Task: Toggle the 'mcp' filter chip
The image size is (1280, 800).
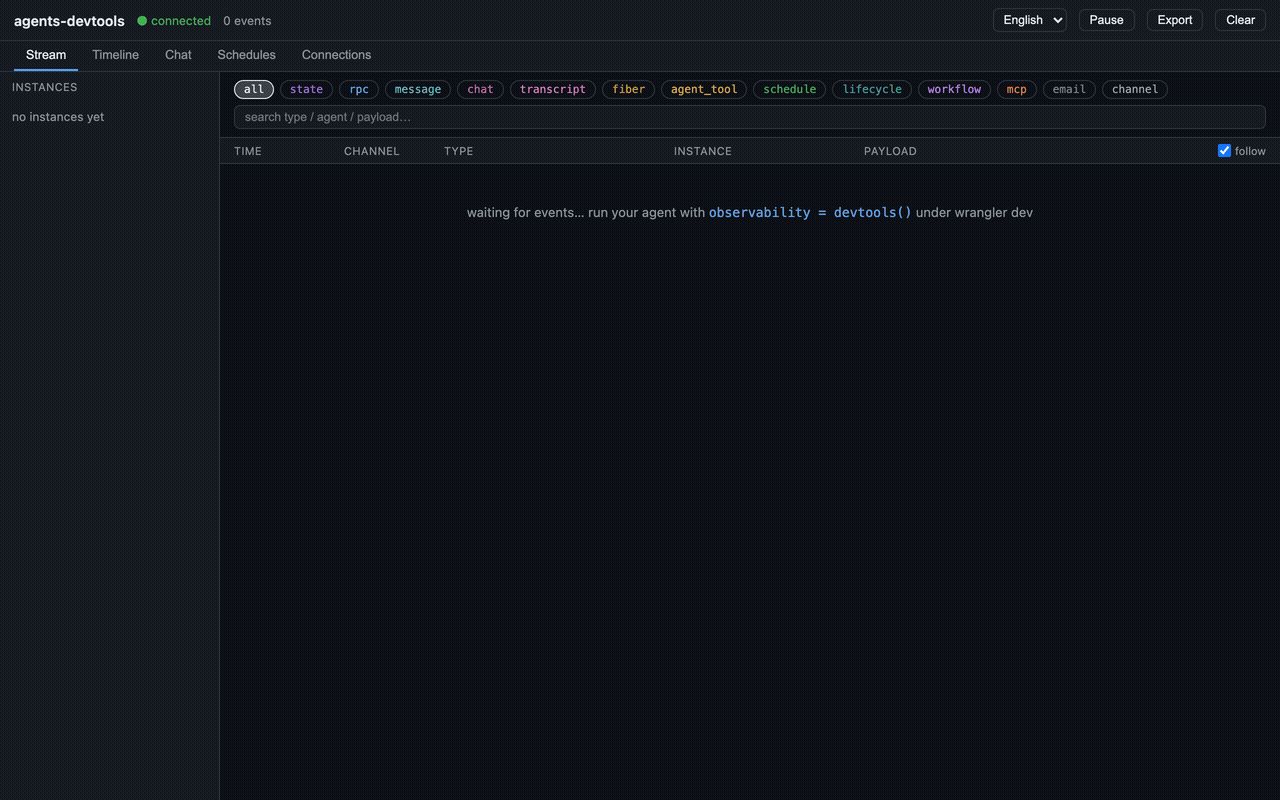Action: 1017,89
